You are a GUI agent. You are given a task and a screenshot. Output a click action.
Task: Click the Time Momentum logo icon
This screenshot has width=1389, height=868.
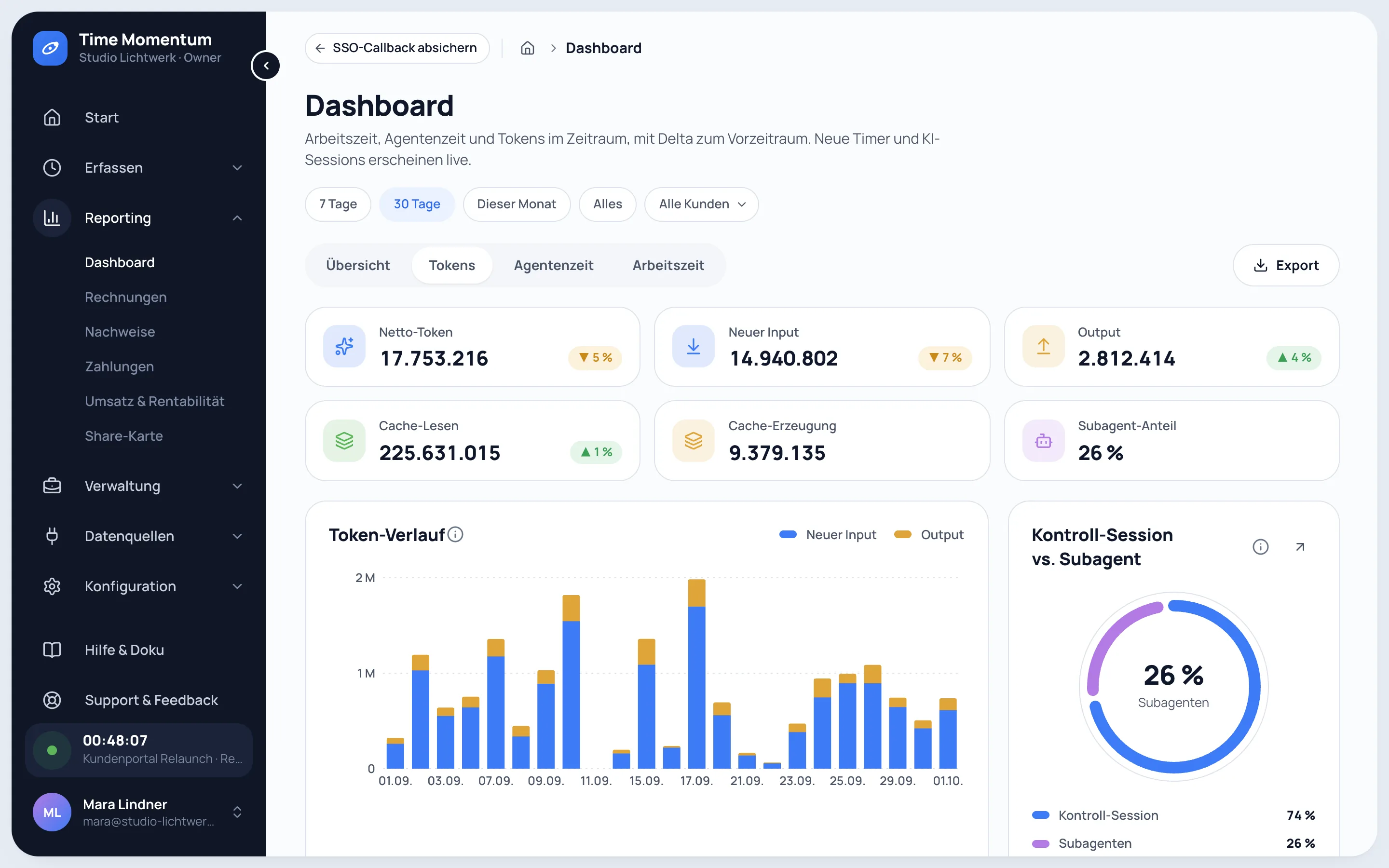pos(50,48)
